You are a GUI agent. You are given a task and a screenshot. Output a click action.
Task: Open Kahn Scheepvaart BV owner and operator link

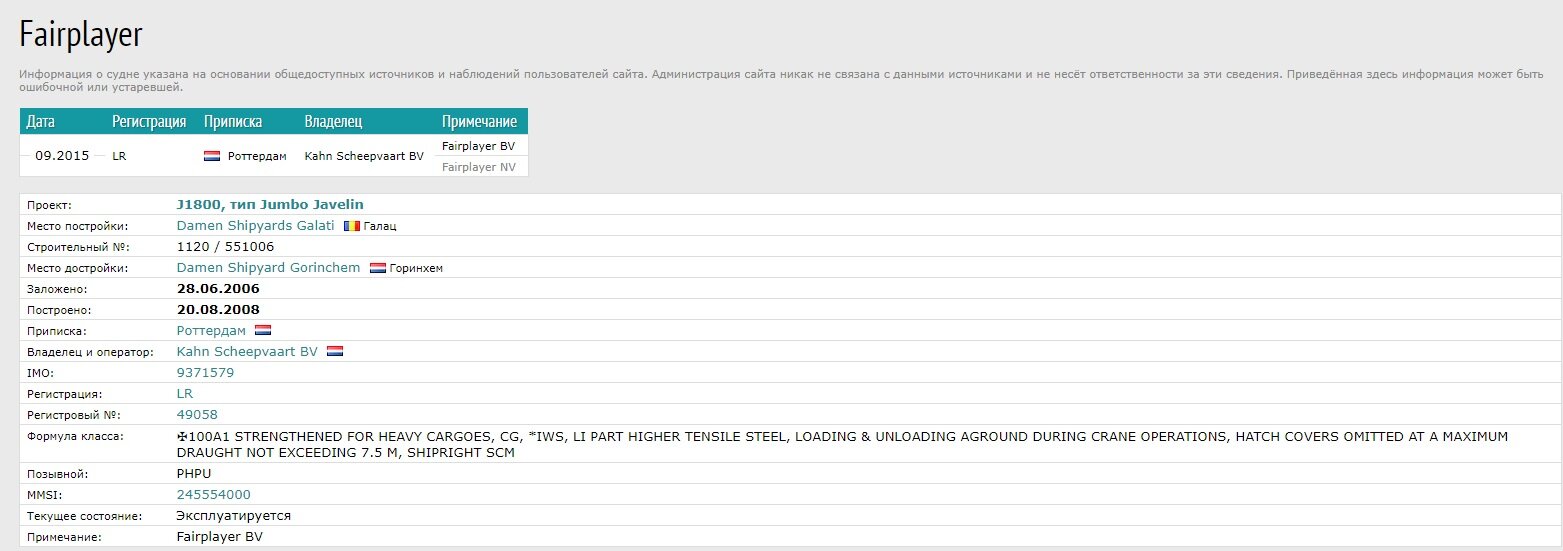coord(247,352)
